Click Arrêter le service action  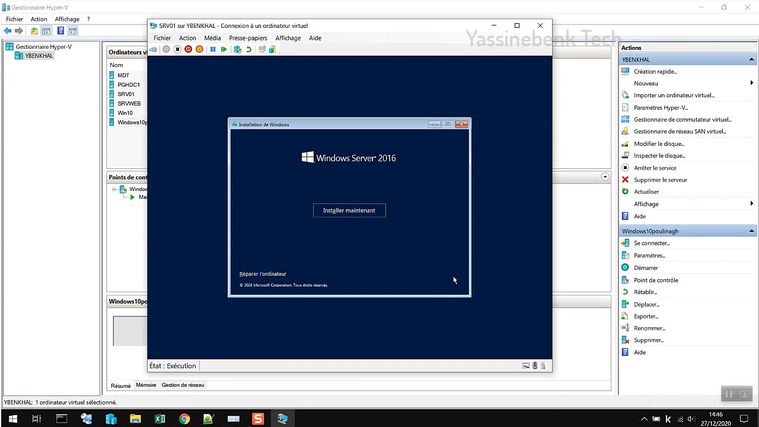(655, 168)
